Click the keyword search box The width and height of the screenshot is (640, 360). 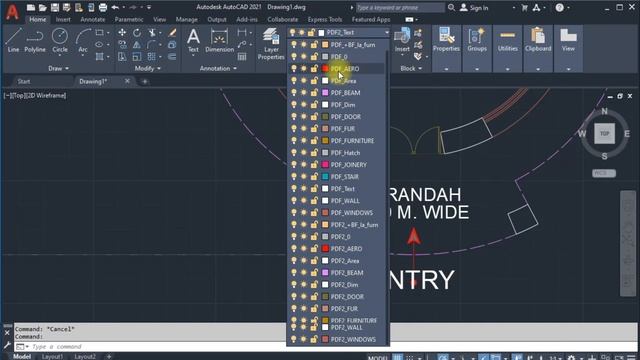(400, 7)
